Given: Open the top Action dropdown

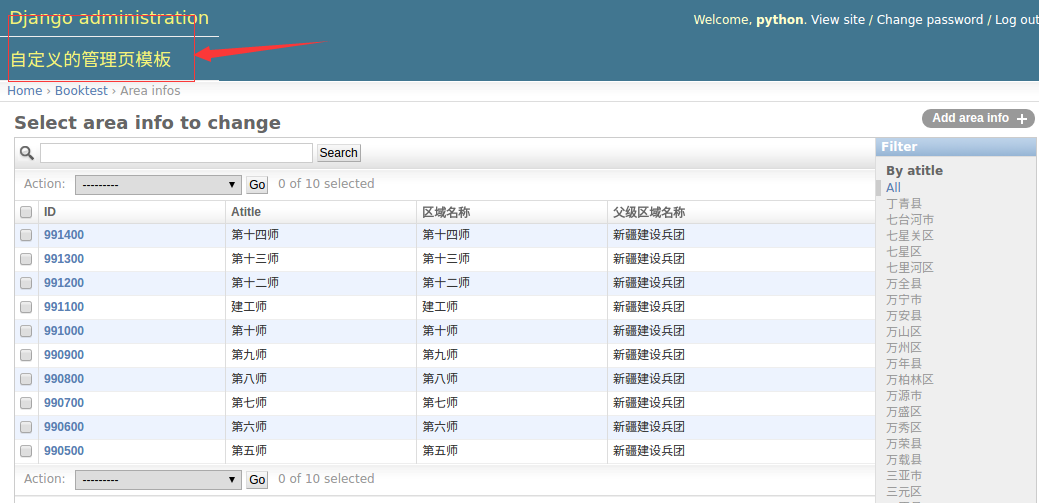Looking at the screenshot, I should (158, 185).
